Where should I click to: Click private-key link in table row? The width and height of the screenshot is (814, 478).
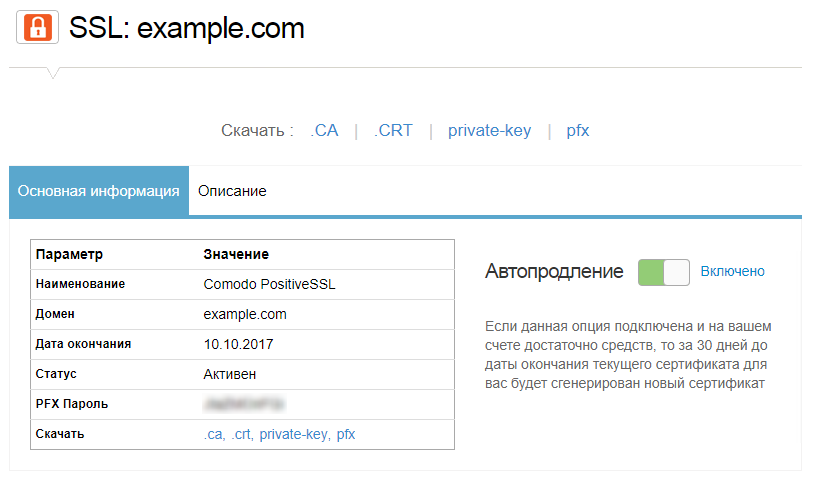click(293, 434)
